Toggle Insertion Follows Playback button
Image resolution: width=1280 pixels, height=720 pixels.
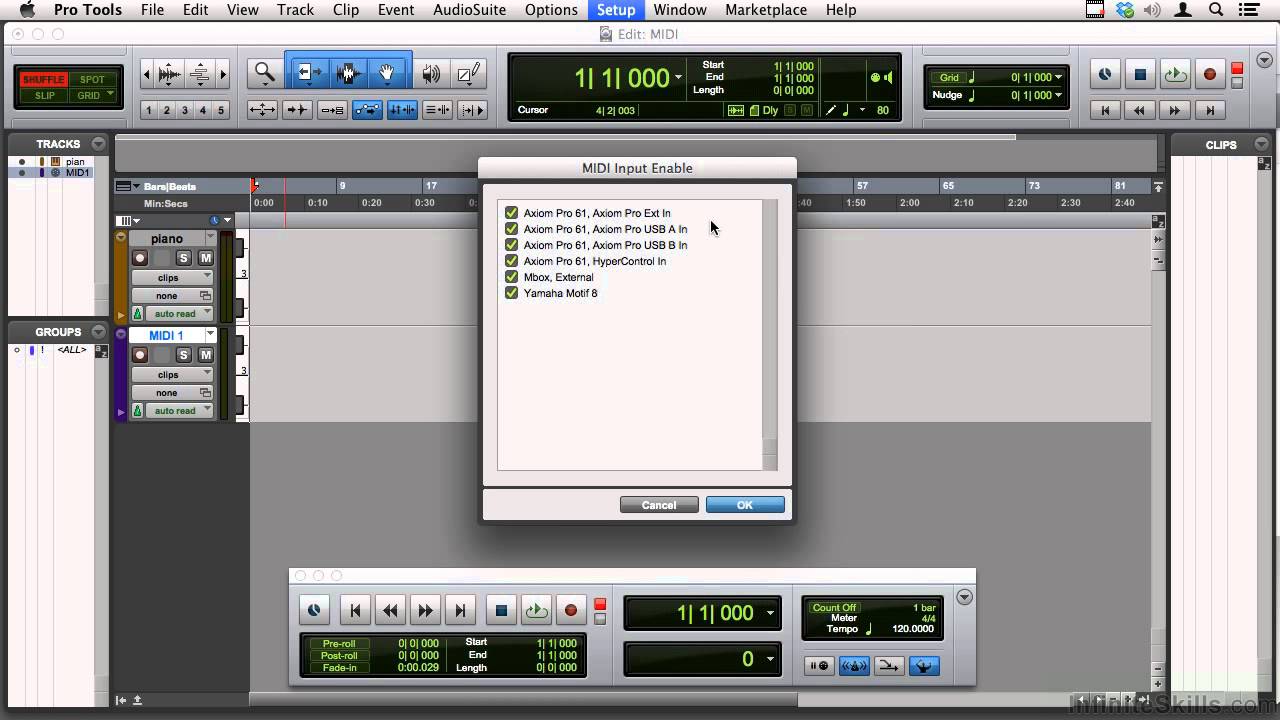point(472,110)
